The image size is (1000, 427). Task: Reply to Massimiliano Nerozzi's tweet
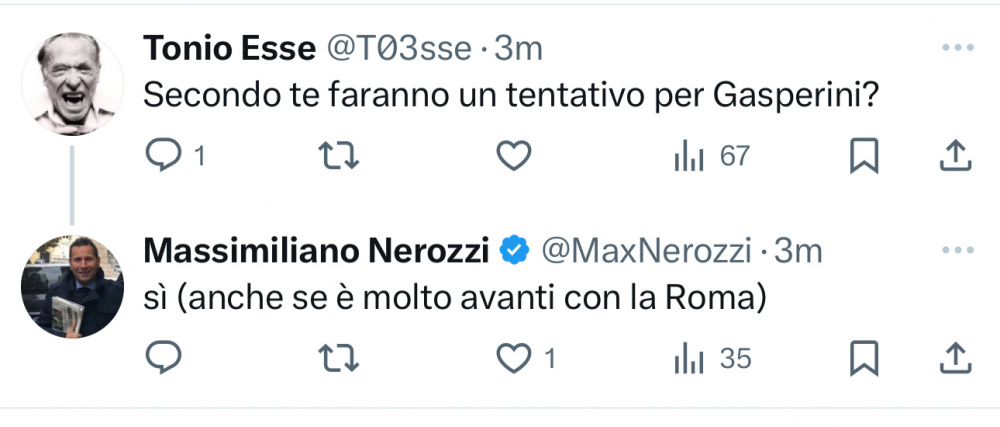point(164,358)
